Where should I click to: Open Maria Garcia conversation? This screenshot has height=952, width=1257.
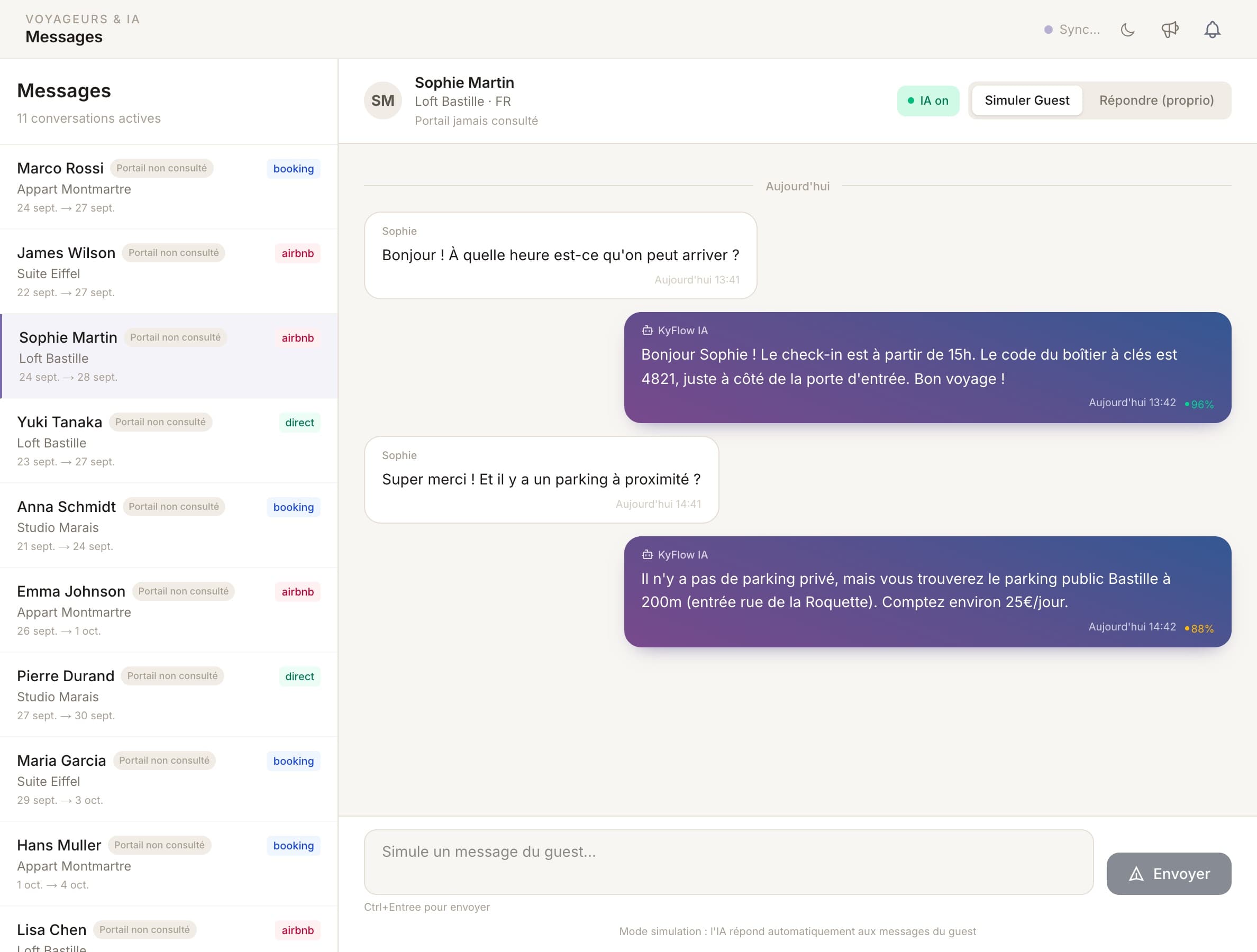coord(169,780)
